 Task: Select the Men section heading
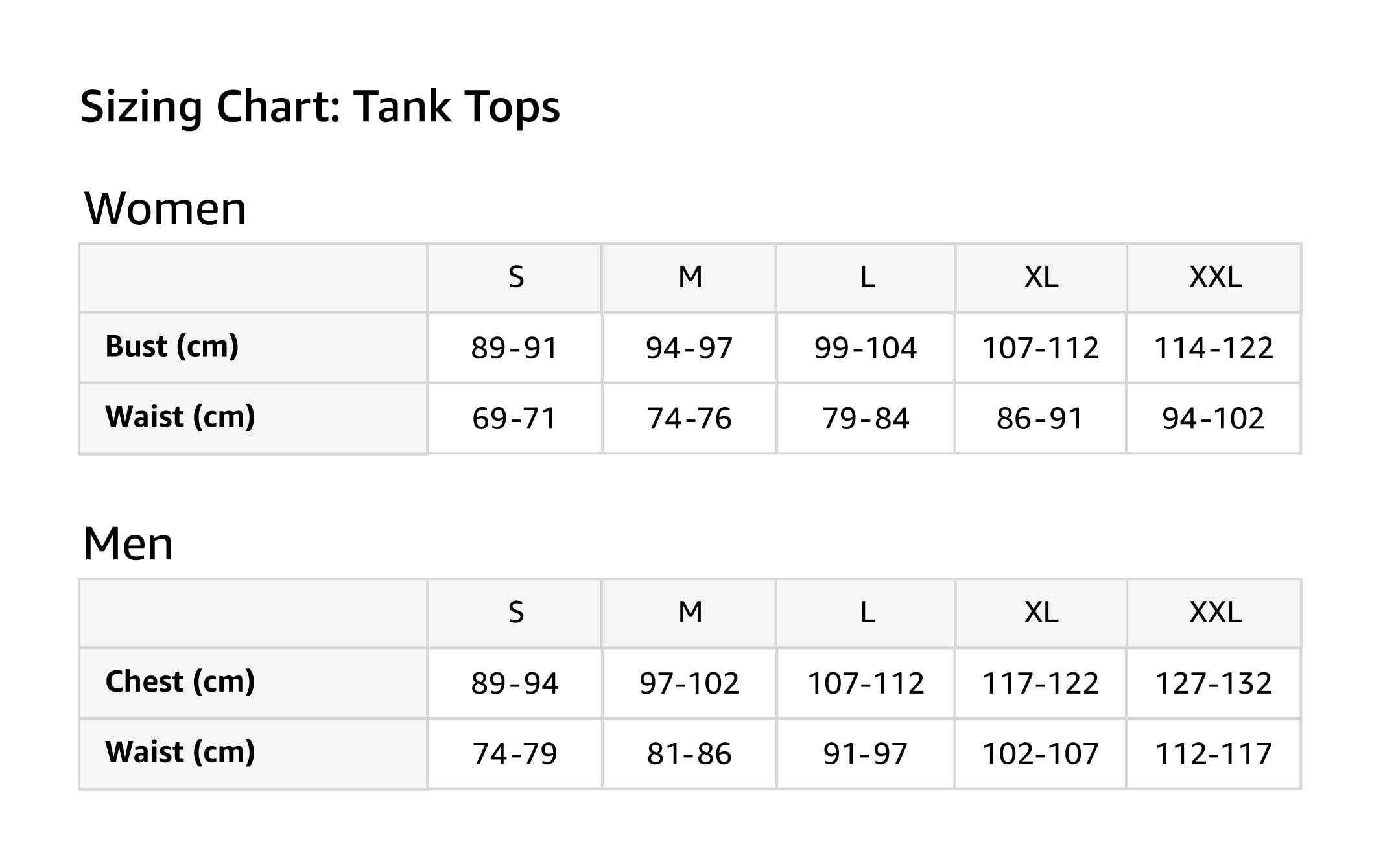[x=128, y=543]
